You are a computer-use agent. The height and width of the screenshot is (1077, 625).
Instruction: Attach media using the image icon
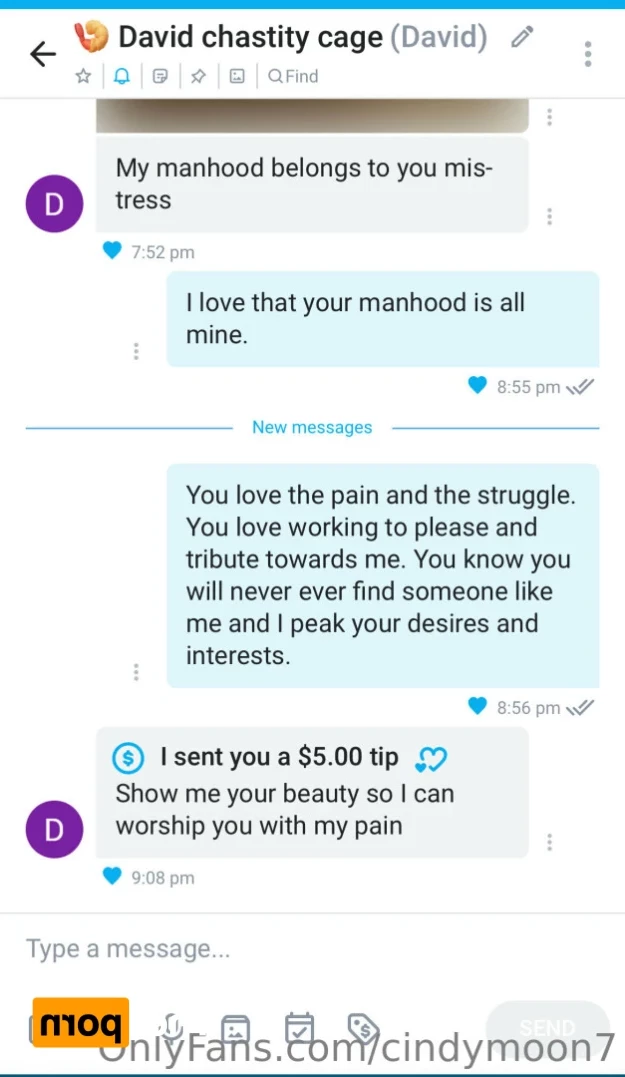(236, 1027)
